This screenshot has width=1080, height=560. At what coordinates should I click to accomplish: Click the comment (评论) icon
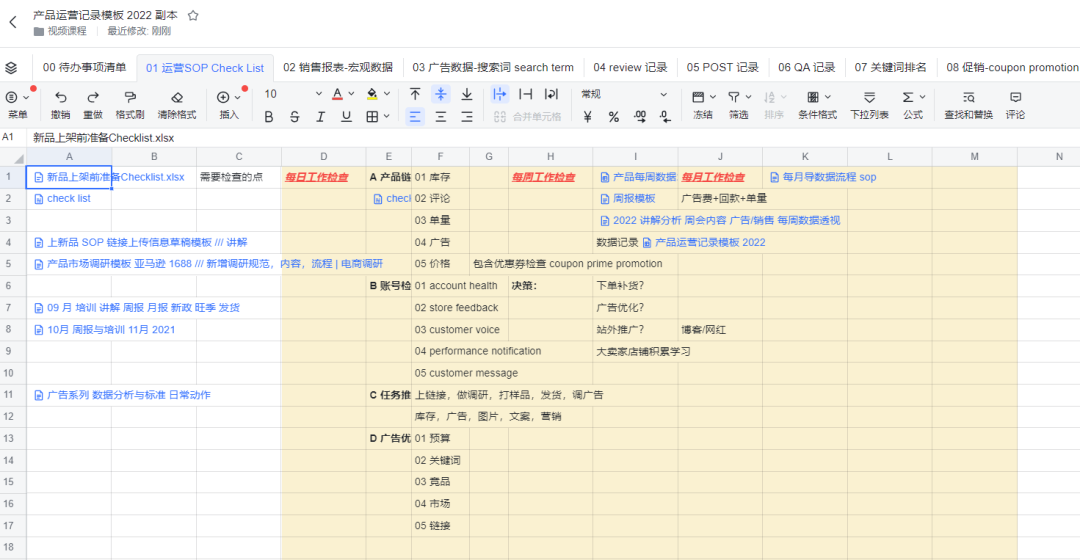coord(1015,97)
